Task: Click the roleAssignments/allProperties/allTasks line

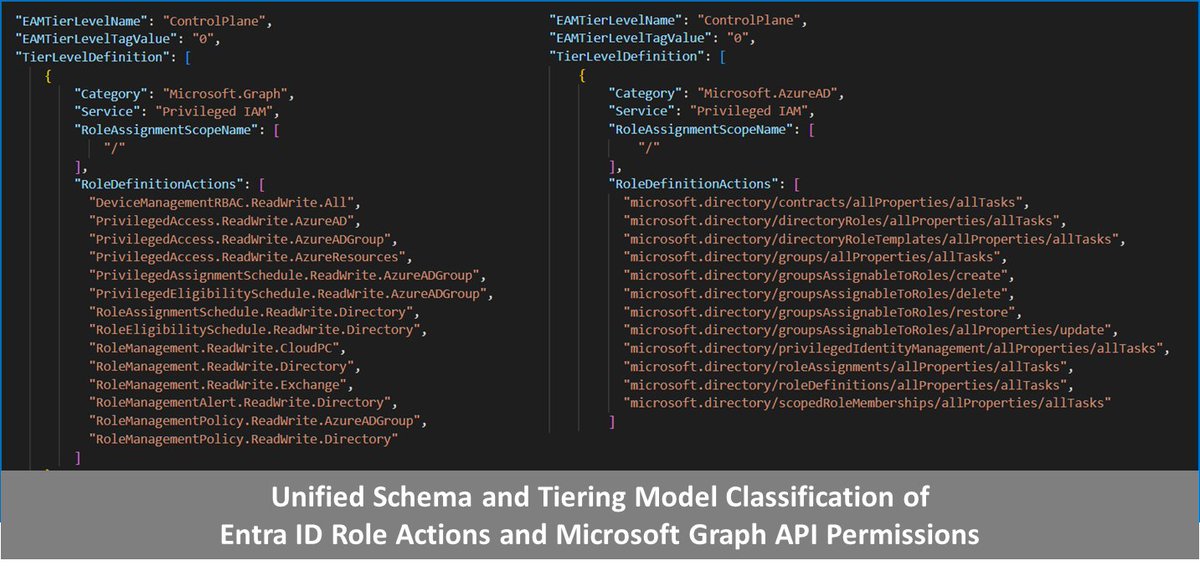Action: [850, 366]
